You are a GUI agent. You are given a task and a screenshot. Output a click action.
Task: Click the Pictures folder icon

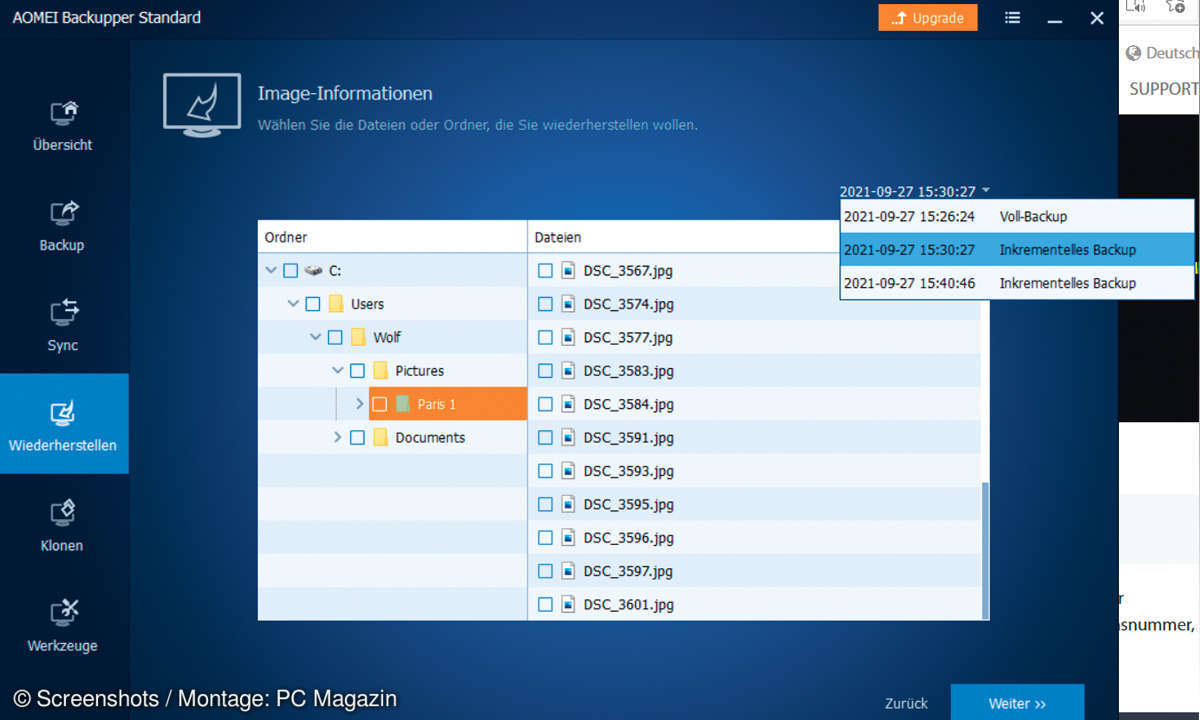click(380, 371)
